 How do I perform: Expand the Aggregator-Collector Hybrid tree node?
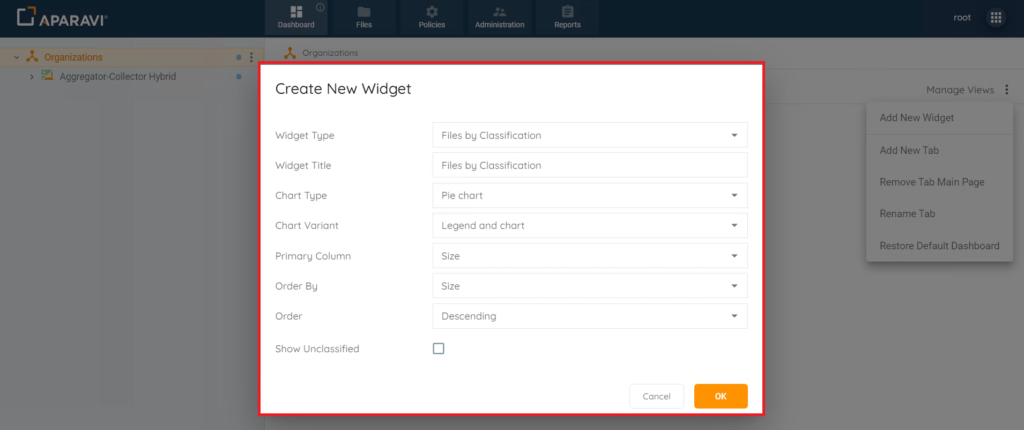tap(31, 77)
